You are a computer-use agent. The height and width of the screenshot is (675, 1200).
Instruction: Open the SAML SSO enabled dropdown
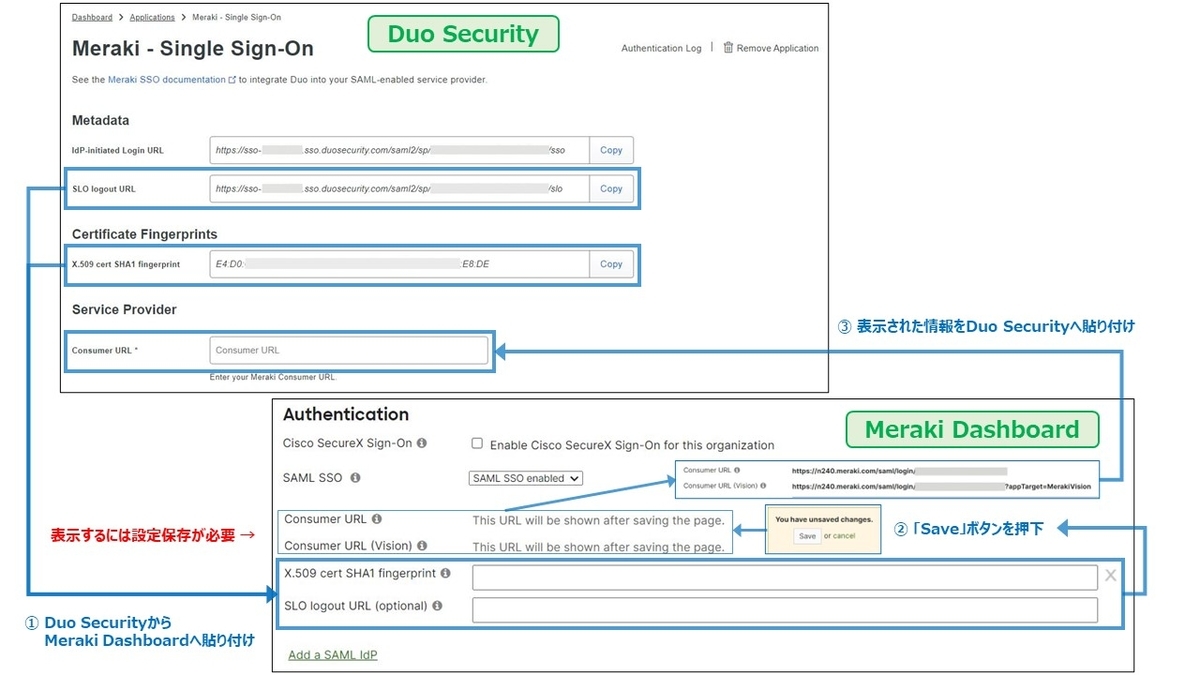526,478
